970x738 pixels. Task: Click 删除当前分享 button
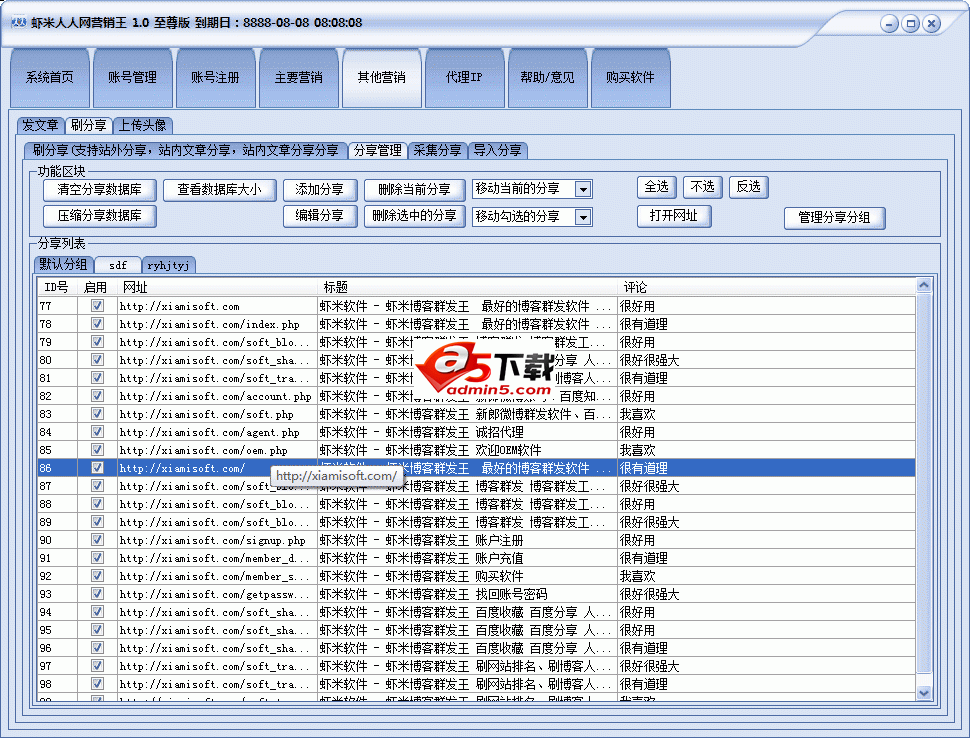[414, 189]
